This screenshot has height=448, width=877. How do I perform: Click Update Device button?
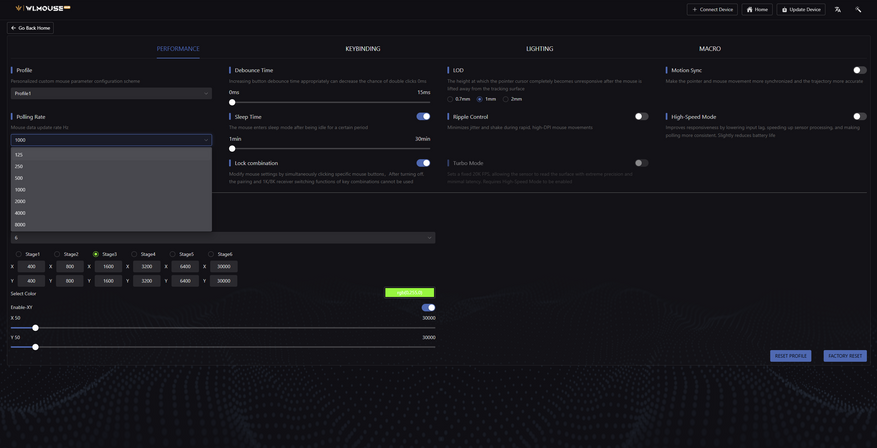click(801, 10)
